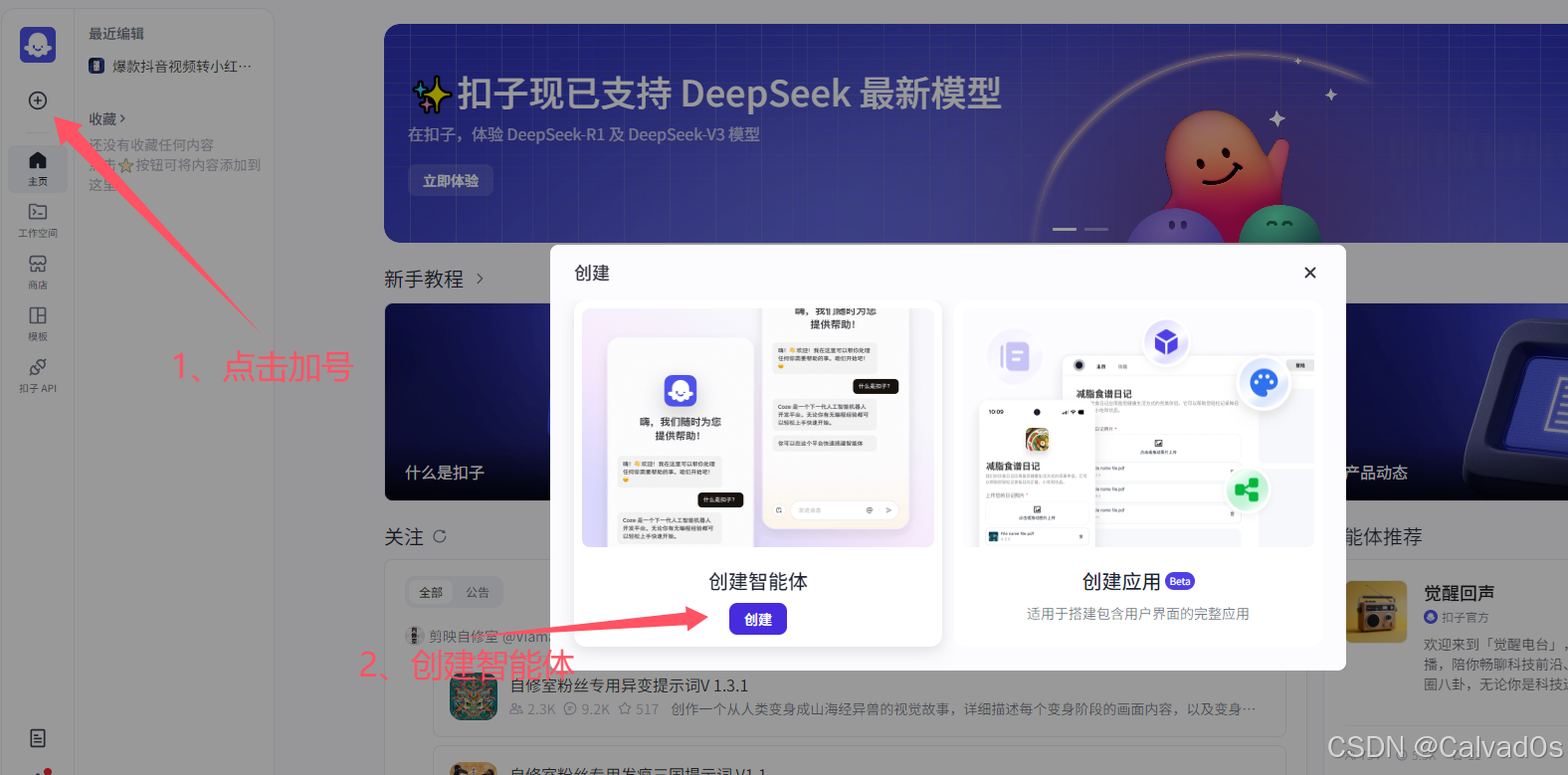Click the second banner carousel indicator
Viewport: 1568px width, 775px height.
tap(1096, 229)
